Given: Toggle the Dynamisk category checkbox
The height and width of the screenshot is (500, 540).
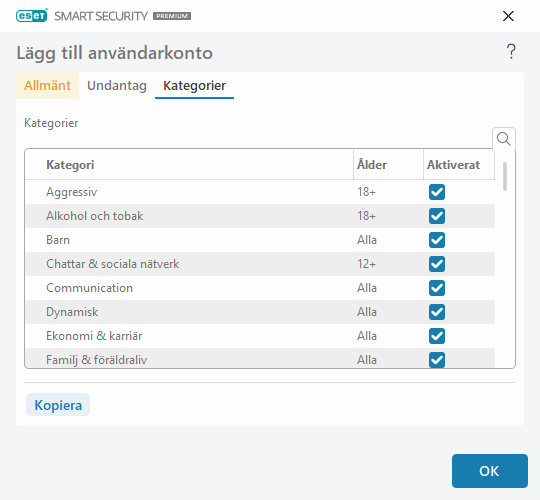Looking at the screenshot, I should click(x=437, y=312).
